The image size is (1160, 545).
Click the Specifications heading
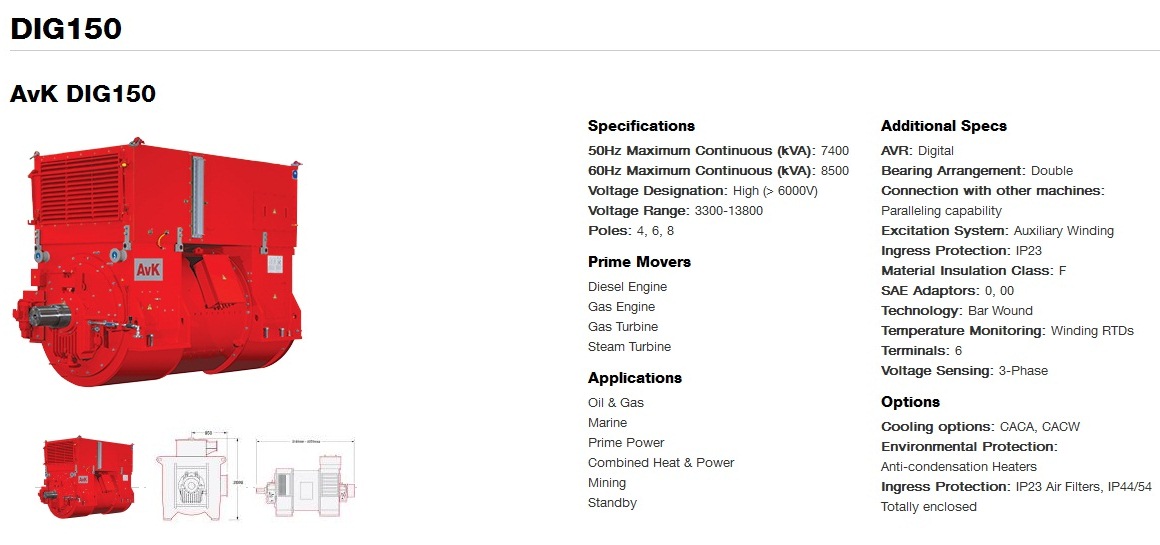point(641,126)
